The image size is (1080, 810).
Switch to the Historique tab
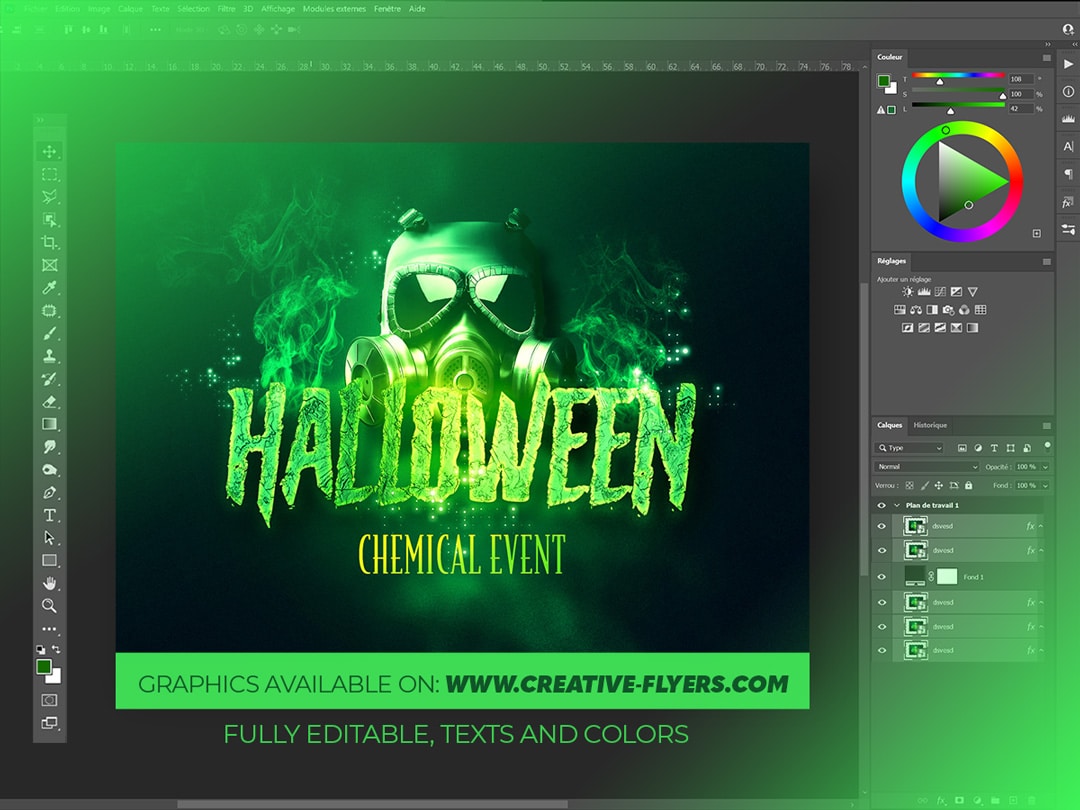[929, 425]
